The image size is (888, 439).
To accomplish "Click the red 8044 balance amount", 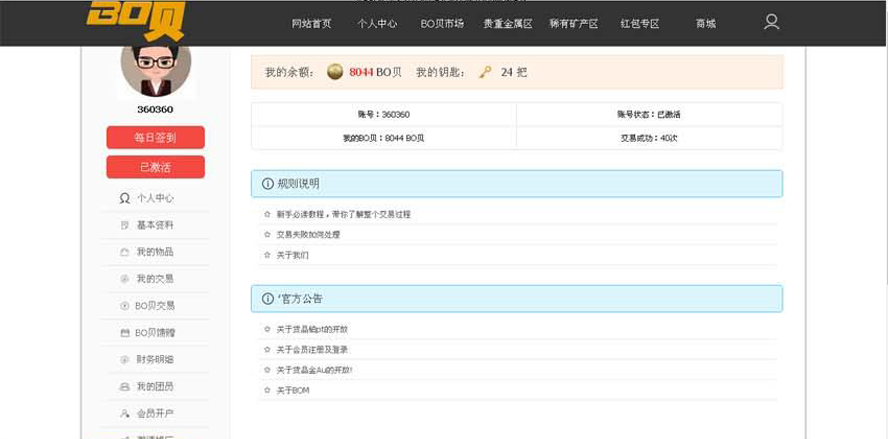I will (x=361, y=72).
